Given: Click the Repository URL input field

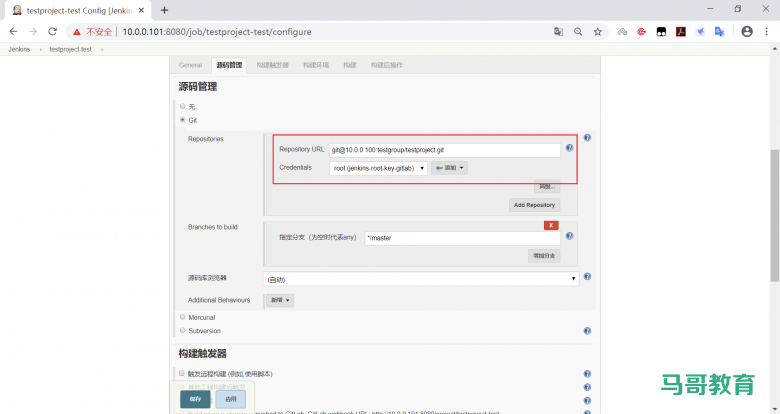Looking at the screenshot, I should click(x=445, y=150).
